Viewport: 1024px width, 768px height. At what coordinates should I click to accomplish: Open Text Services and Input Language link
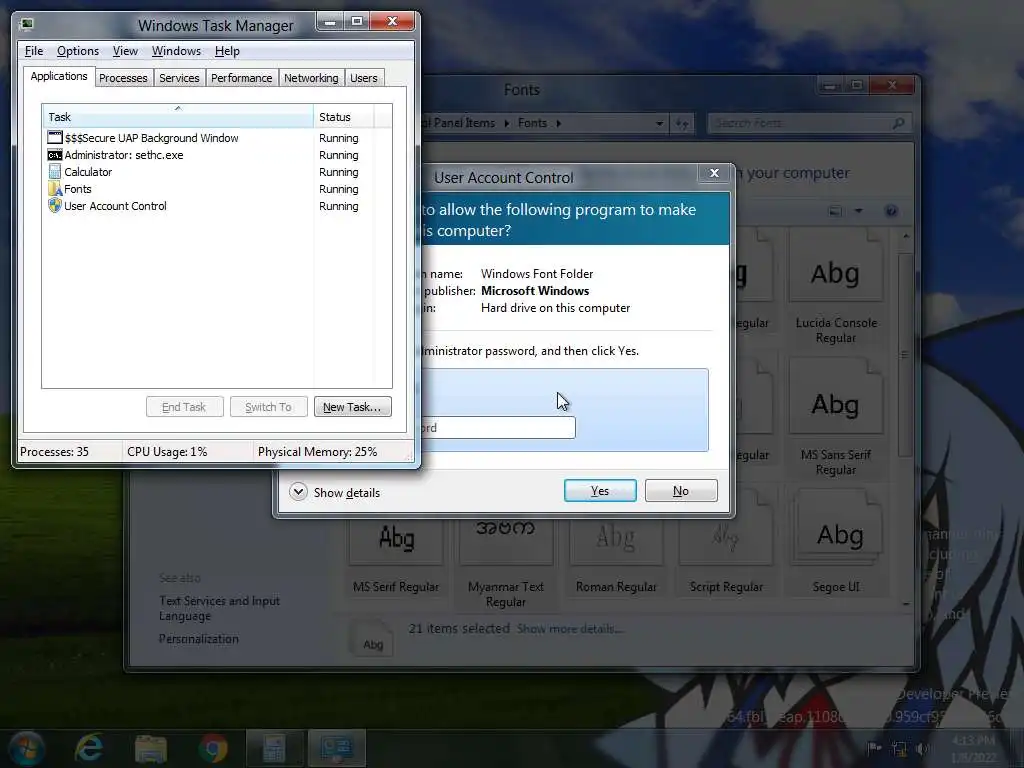click(x=219, y=608)
